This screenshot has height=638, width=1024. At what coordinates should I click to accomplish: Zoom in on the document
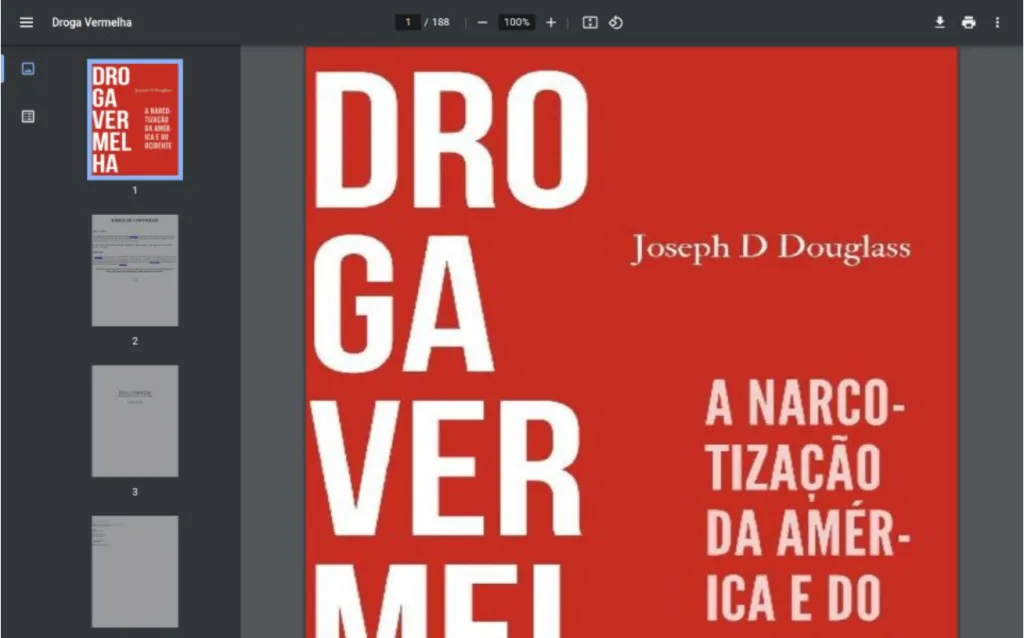551,21
